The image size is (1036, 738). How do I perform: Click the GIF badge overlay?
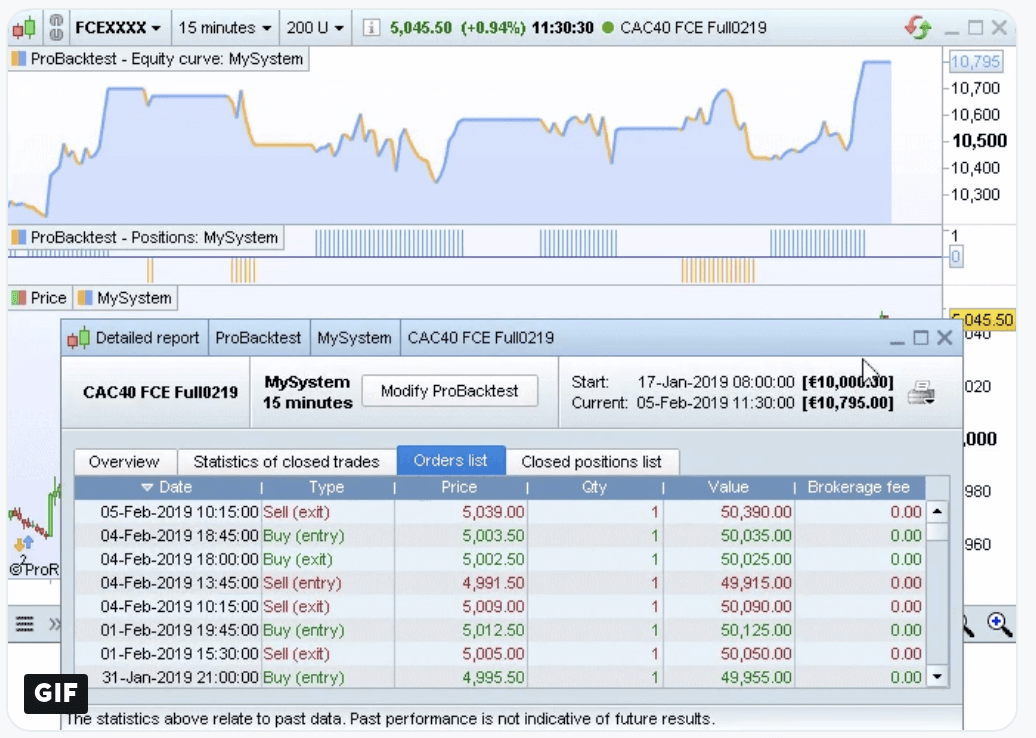click(56, 693)
